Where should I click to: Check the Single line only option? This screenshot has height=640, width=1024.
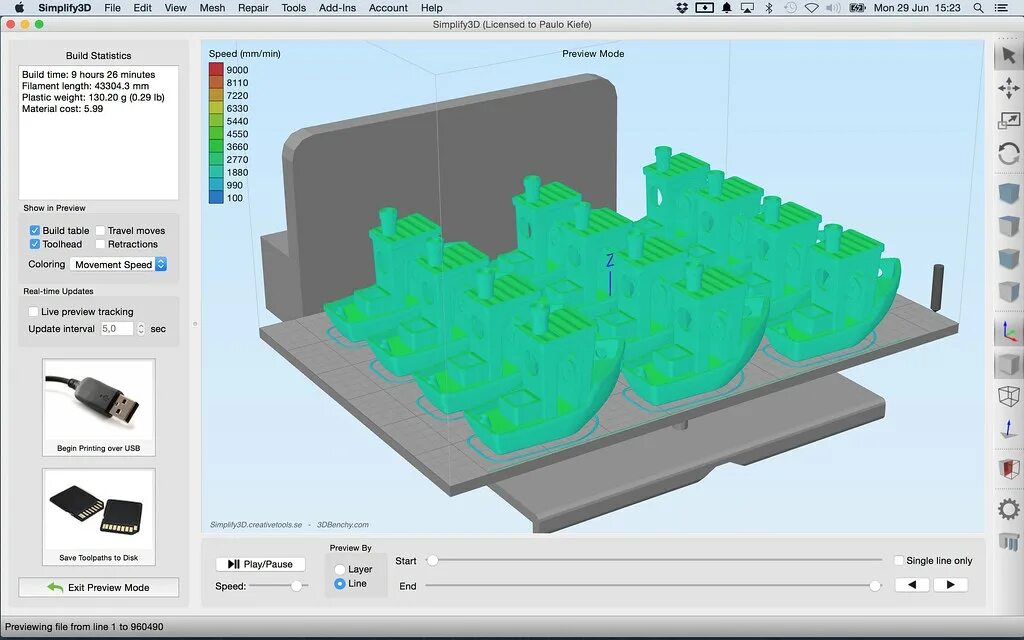click(x=899, y=560)
